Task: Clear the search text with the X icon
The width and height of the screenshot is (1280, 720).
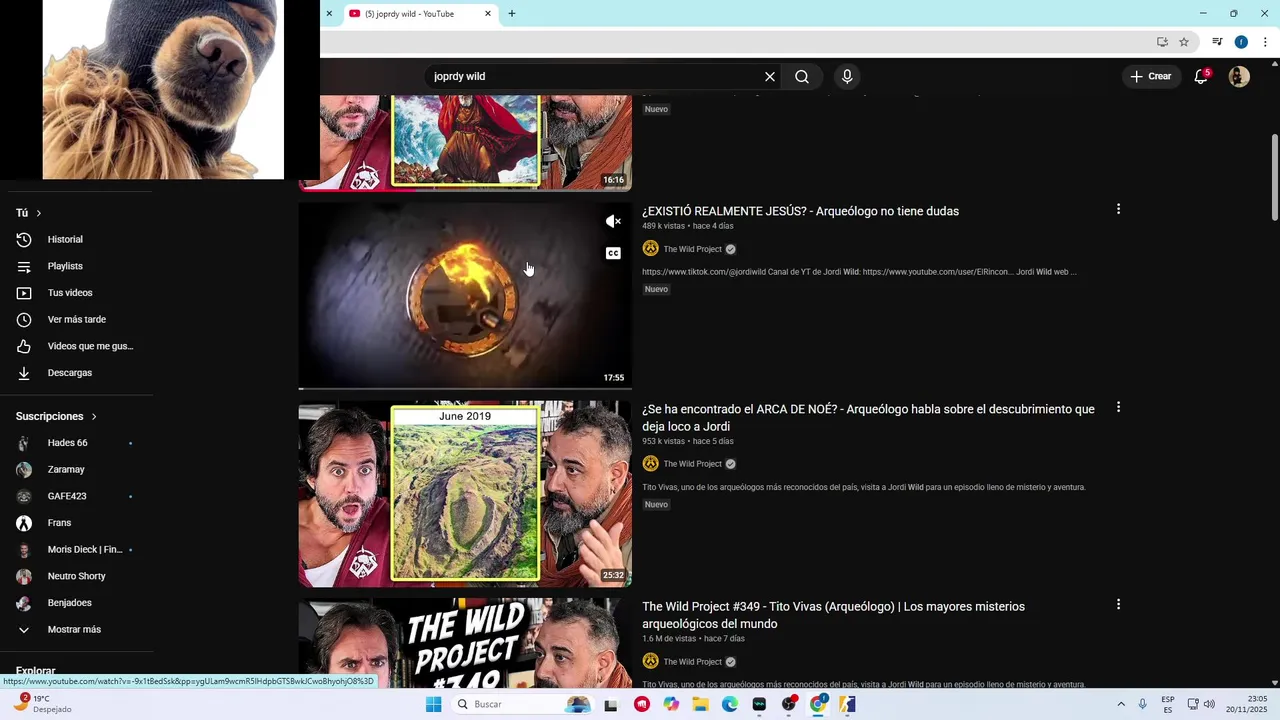Action: click(x=770, y=77)
